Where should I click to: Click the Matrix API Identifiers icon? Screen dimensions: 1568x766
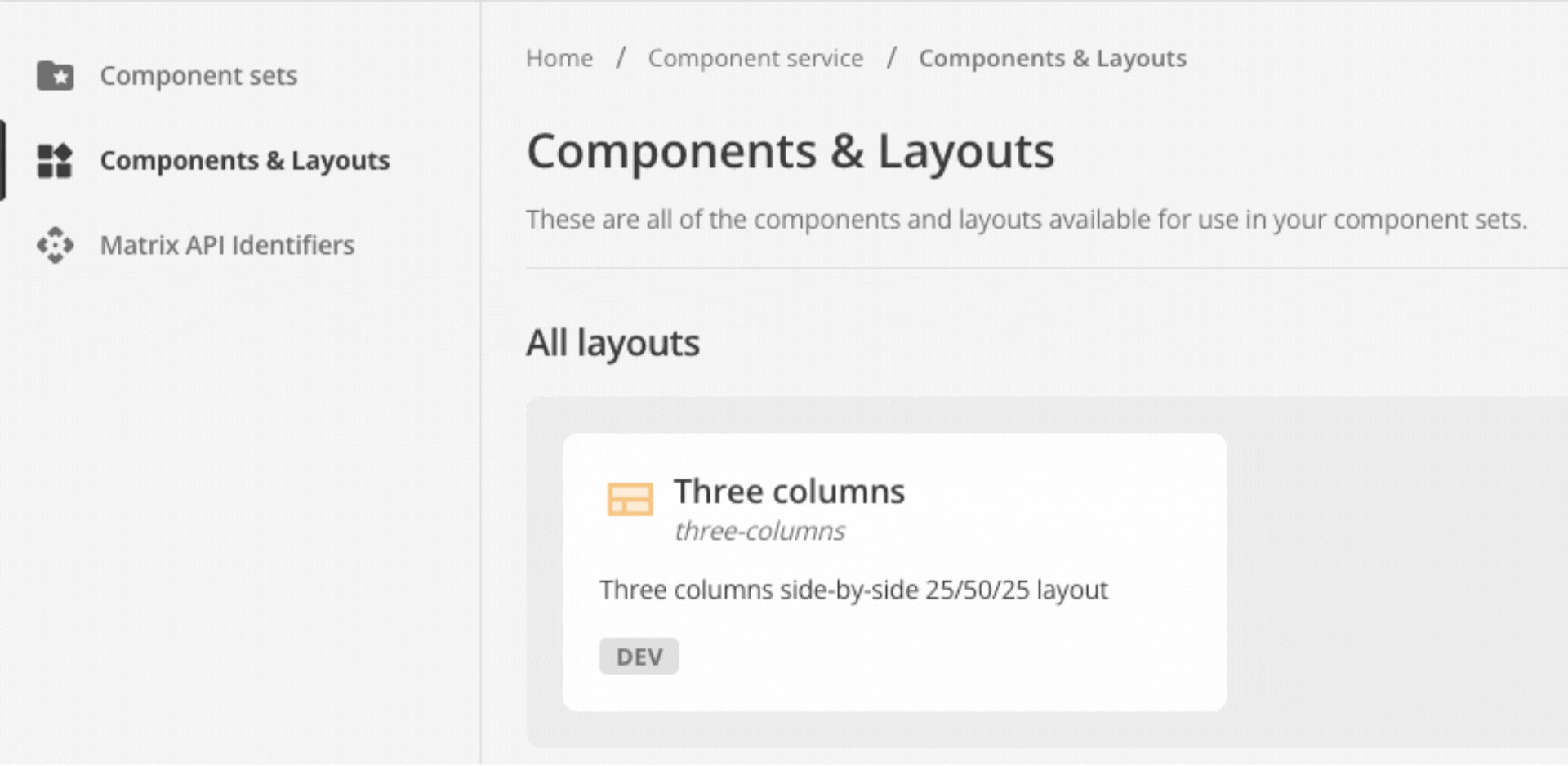point(54,246)
